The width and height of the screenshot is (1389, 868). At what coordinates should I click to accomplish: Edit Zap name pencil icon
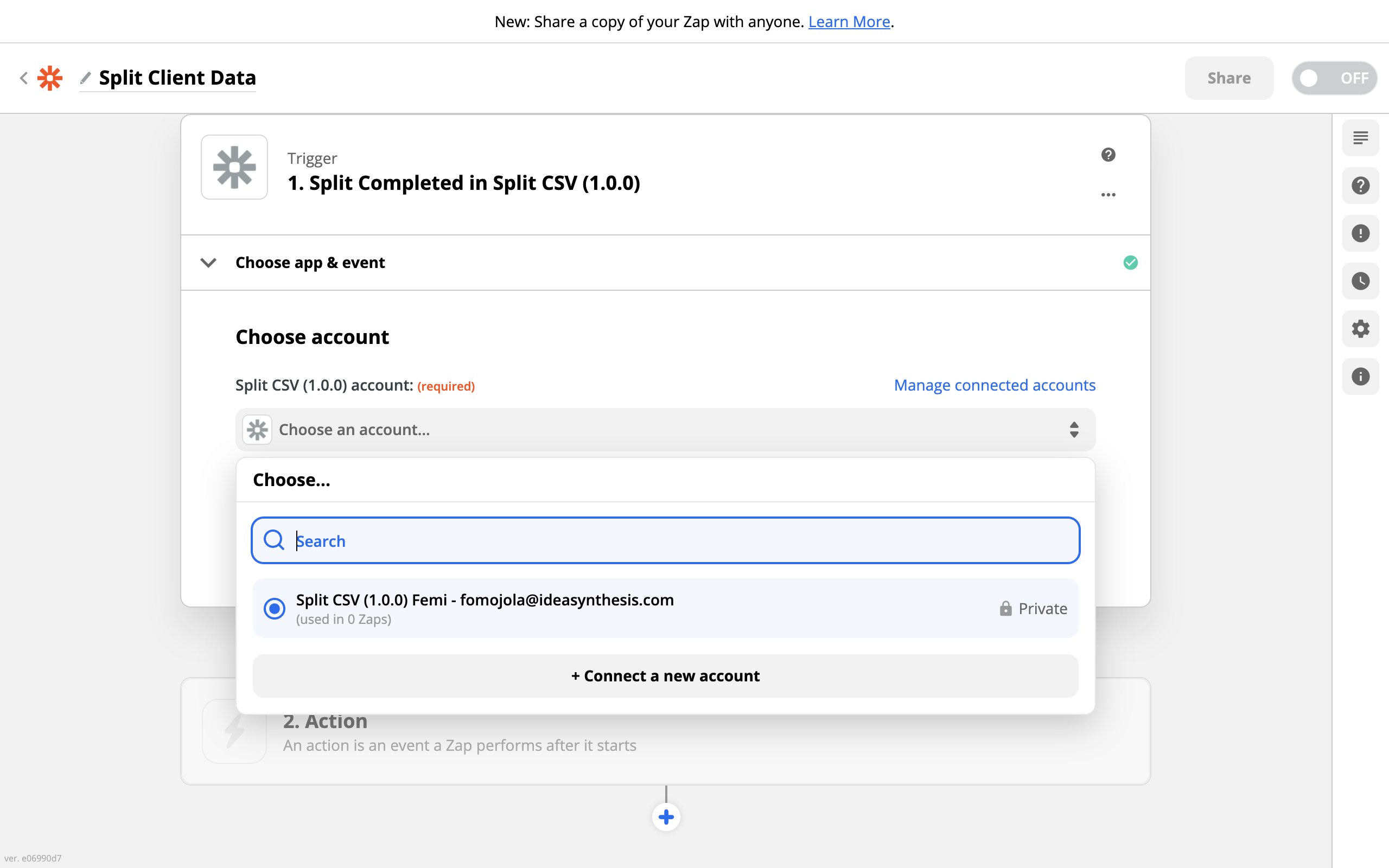(86, 78)
